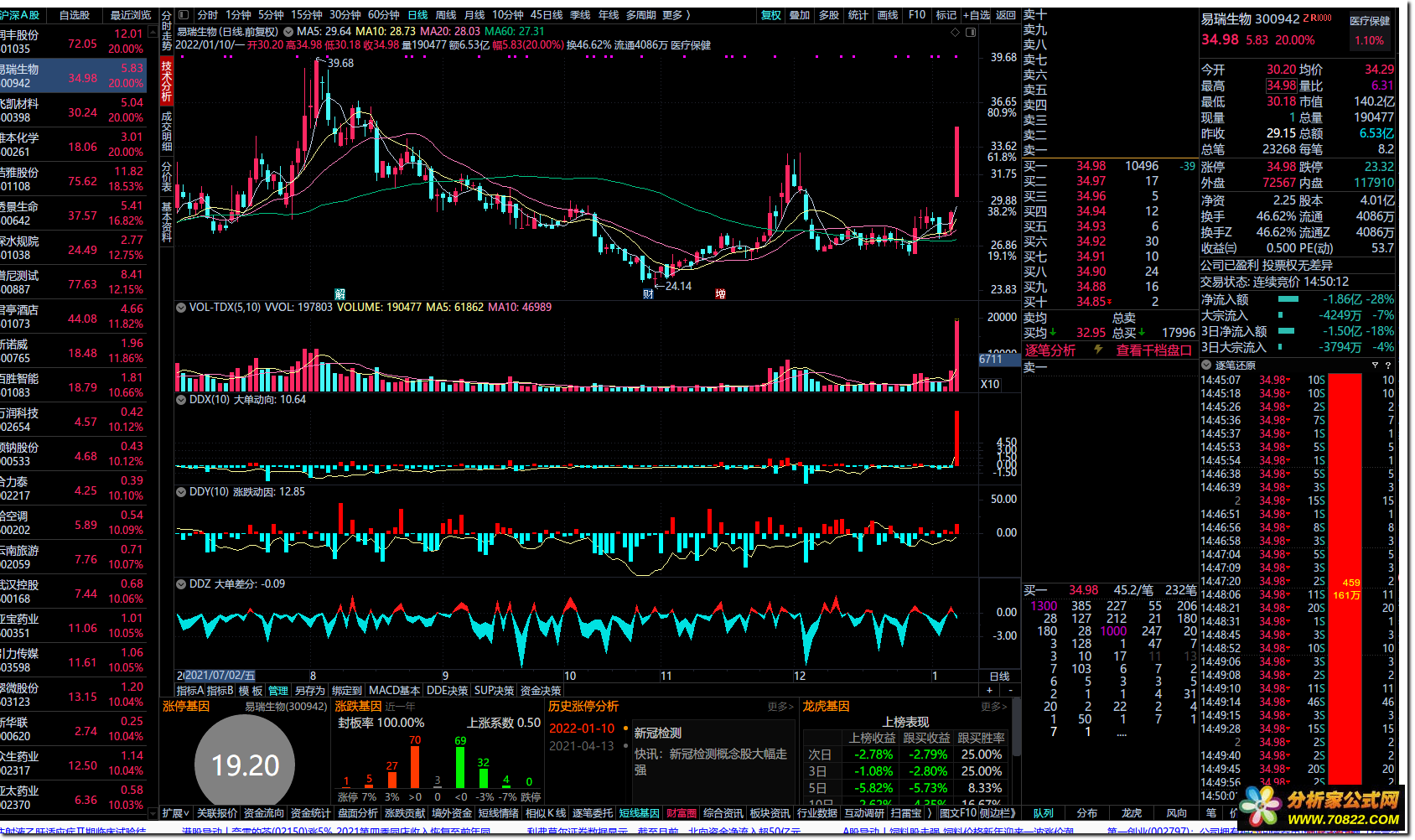
Task: Collapse the 逐笔还原 panel circle button
Action: click(1206, 365)
